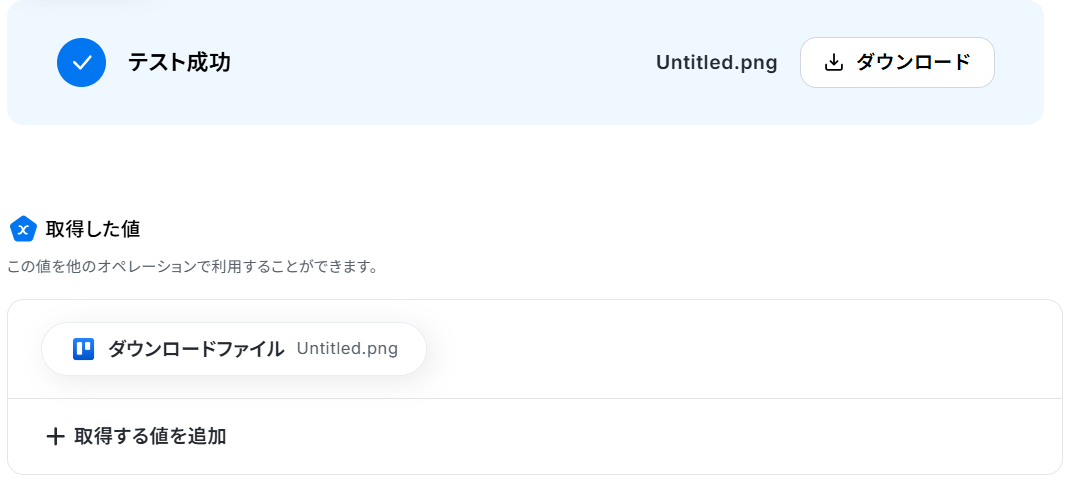Click the 取得した値 section heading

tap(93, 229)
